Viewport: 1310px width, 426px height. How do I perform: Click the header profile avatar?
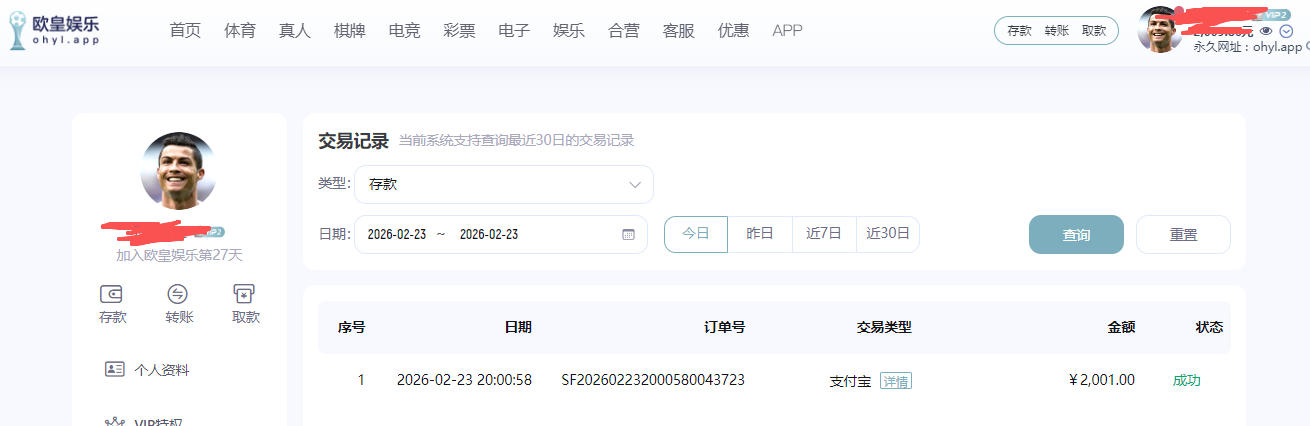click(x=1160, y=30)
